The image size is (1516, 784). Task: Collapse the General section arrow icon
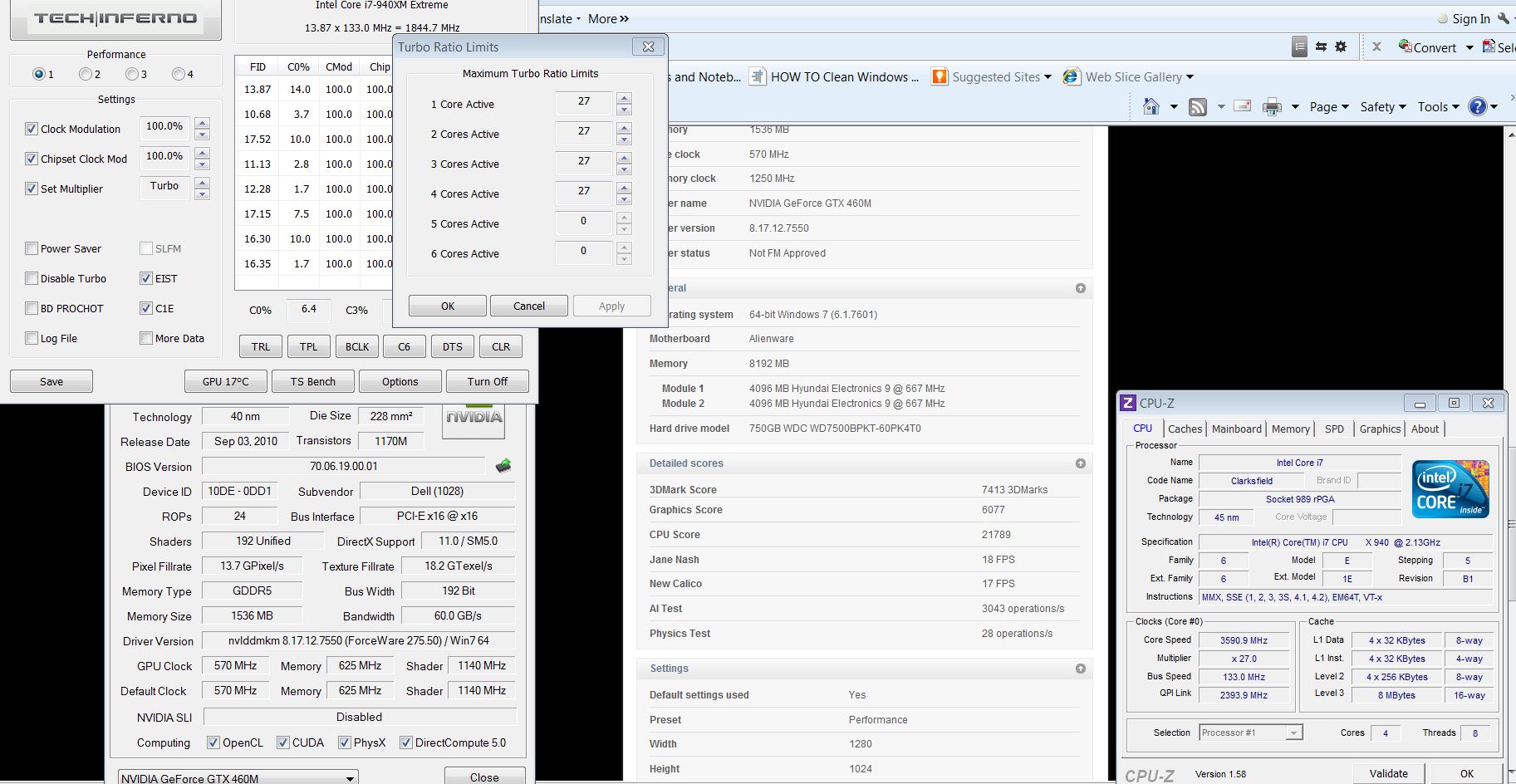(1081, 288)
